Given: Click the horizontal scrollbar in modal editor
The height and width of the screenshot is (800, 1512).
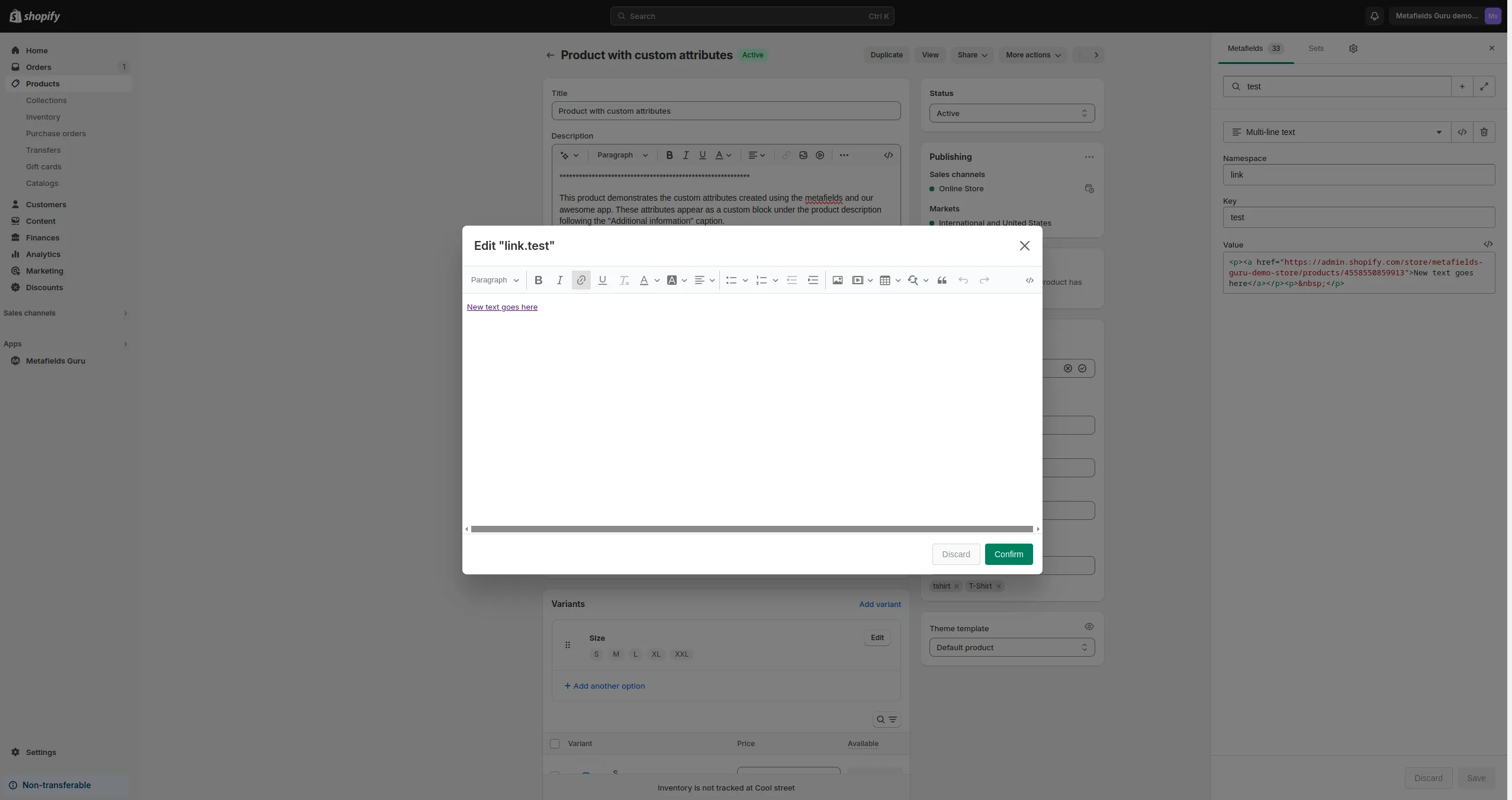Looking at the screenshot, I should click(752, 529).
